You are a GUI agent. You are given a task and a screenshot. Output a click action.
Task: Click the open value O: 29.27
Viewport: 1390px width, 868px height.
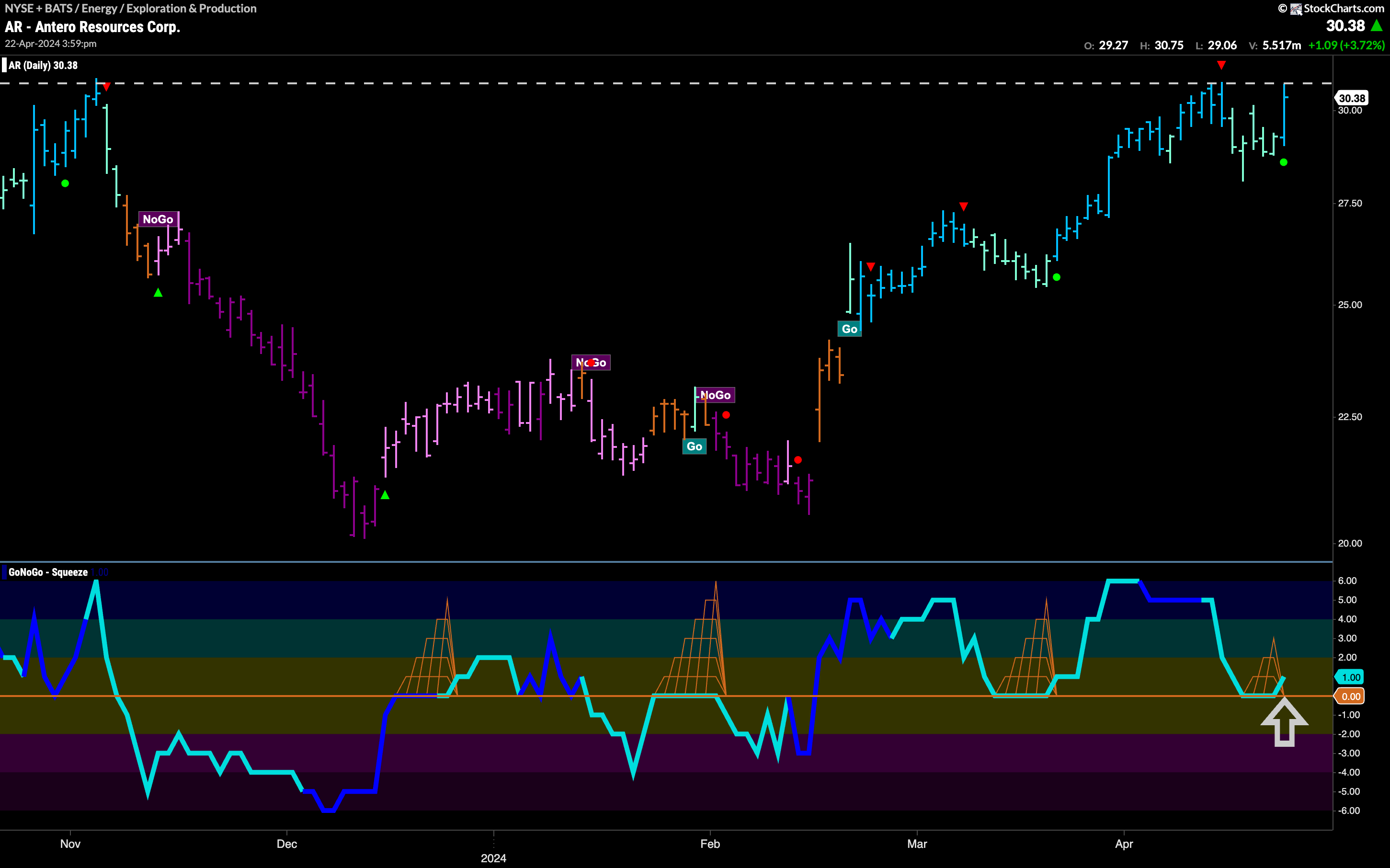coord(1106,46)
